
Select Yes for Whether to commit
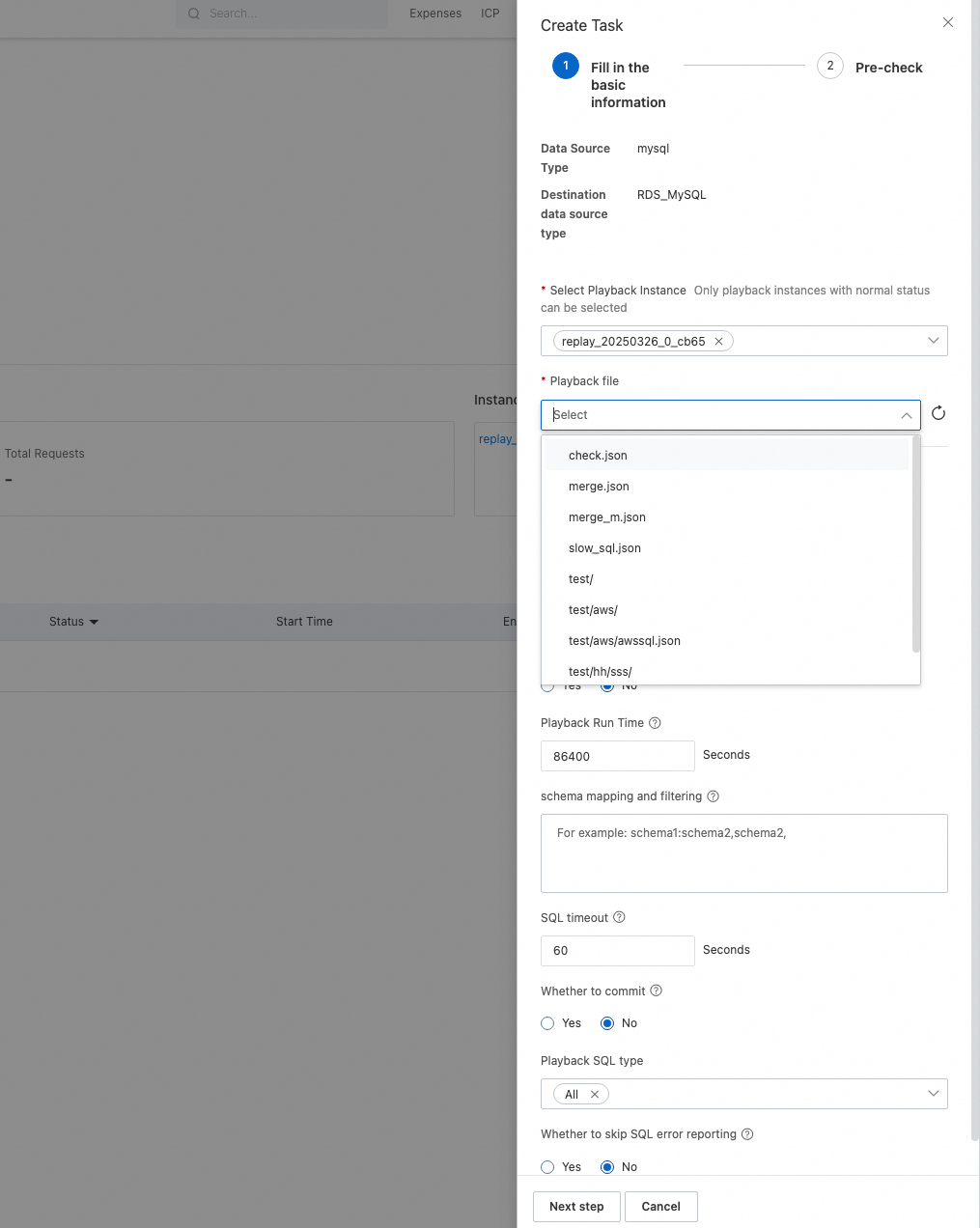click(x=547, y=1023)
